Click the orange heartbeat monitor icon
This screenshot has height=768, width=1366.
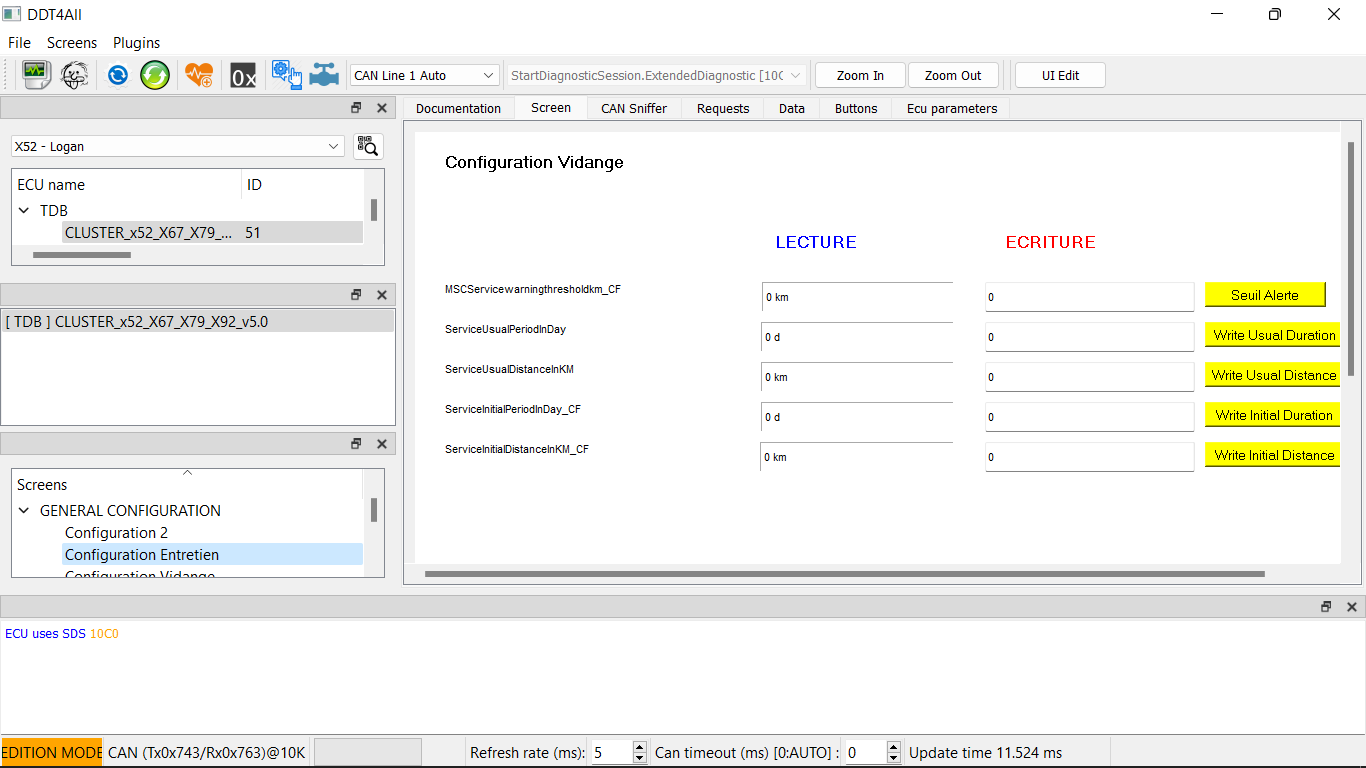click(x=198, y=74)
